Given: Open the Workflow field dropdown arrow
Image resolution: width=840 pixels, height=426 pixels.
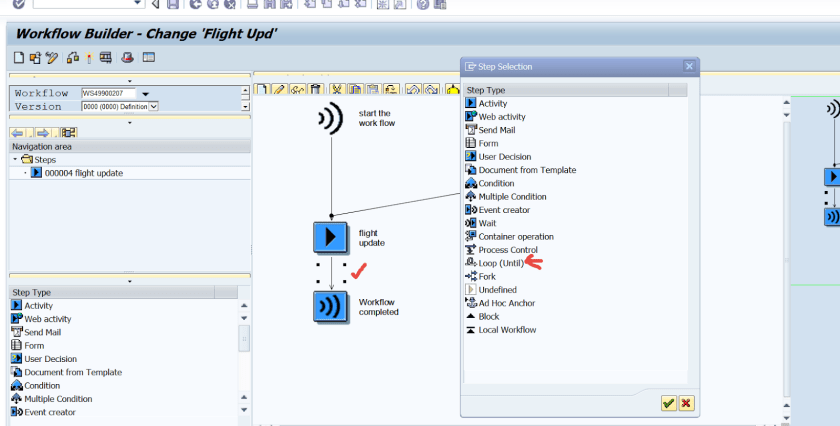Looking at the screenshot, I should click(x=145, y=94).
